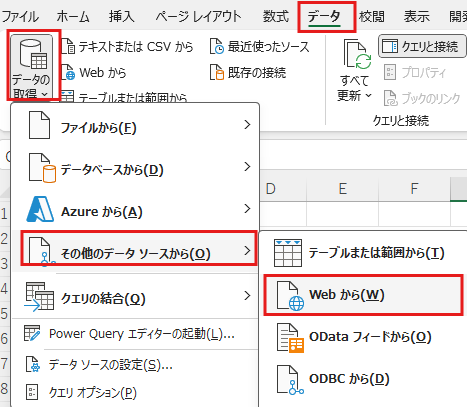Switch to the 数式 tab

pyautogui.click(x=276, y=16)
